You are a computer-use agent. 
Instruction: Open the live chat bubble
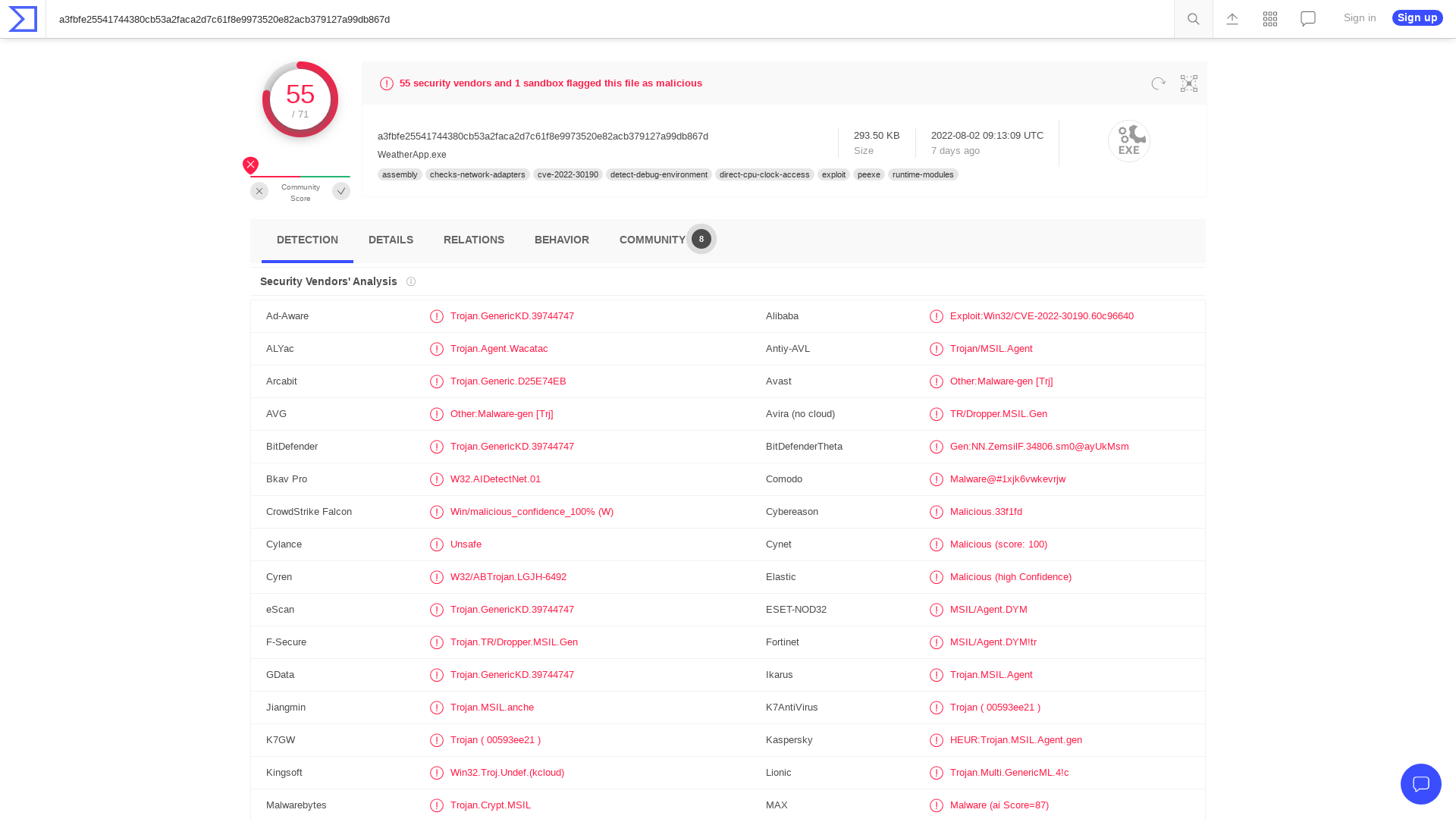(x=1421, y=784)
